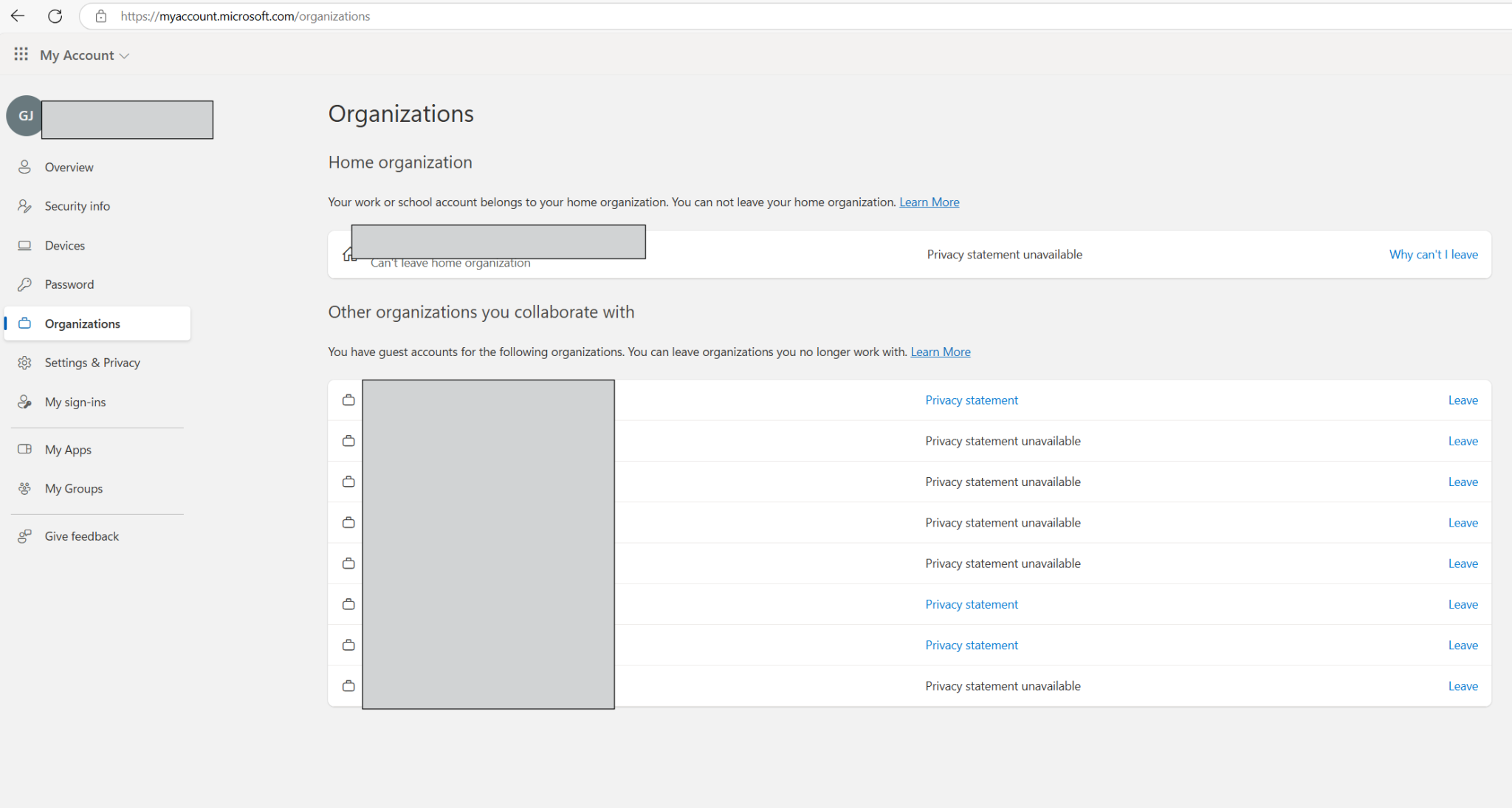Viewport: 1512px width, 808px height.
Task: Select the Devices sidebar icon
Action: point(24,245)
